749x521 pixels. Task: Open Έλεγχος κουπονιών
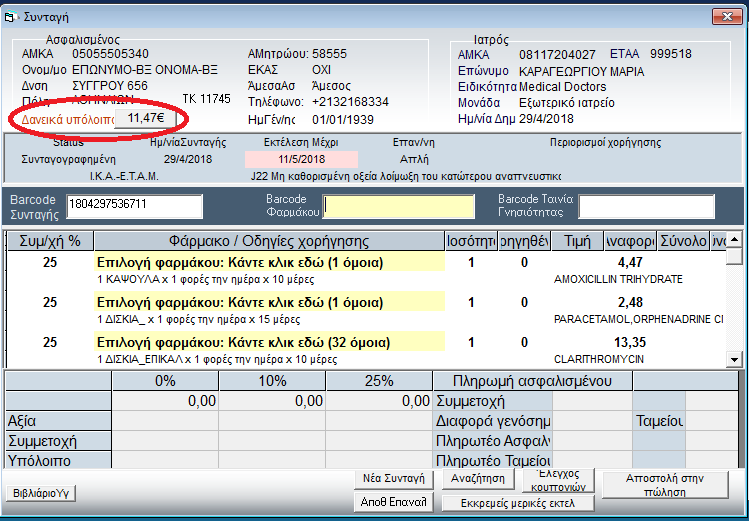click(558, 480)
